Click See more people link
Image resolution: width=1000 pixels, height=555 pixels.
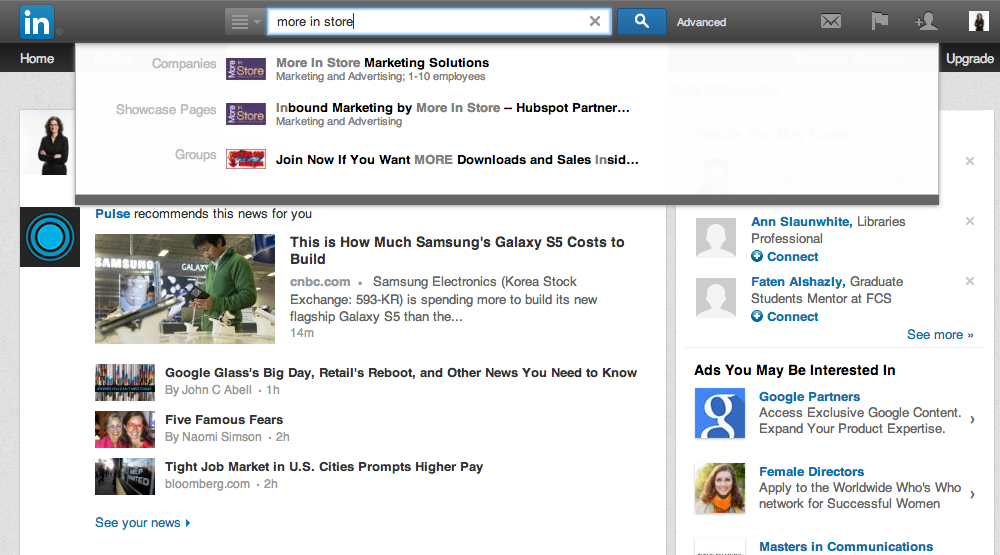(x=940, y=335)
